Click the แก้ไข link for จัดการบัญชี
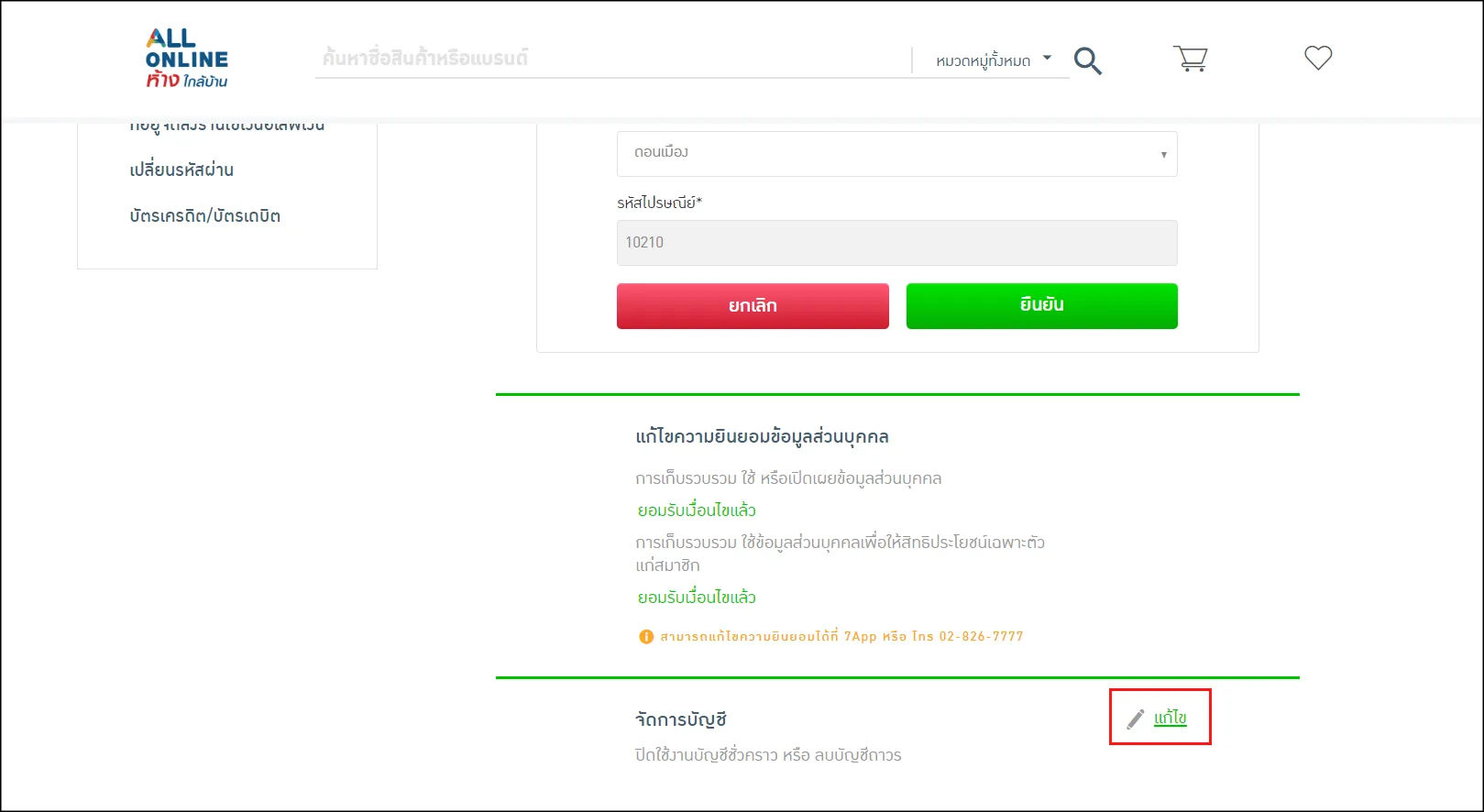 (x=1170, y=718)
